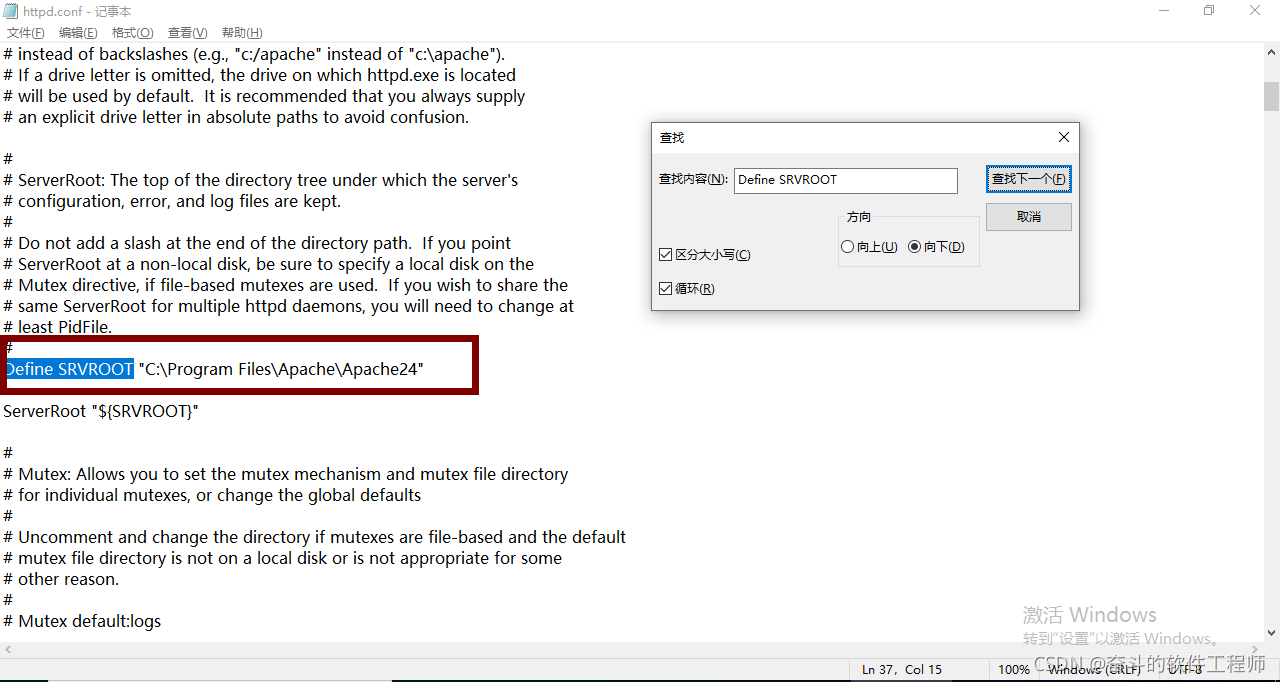Select the 向下(D) radio button

936,247
